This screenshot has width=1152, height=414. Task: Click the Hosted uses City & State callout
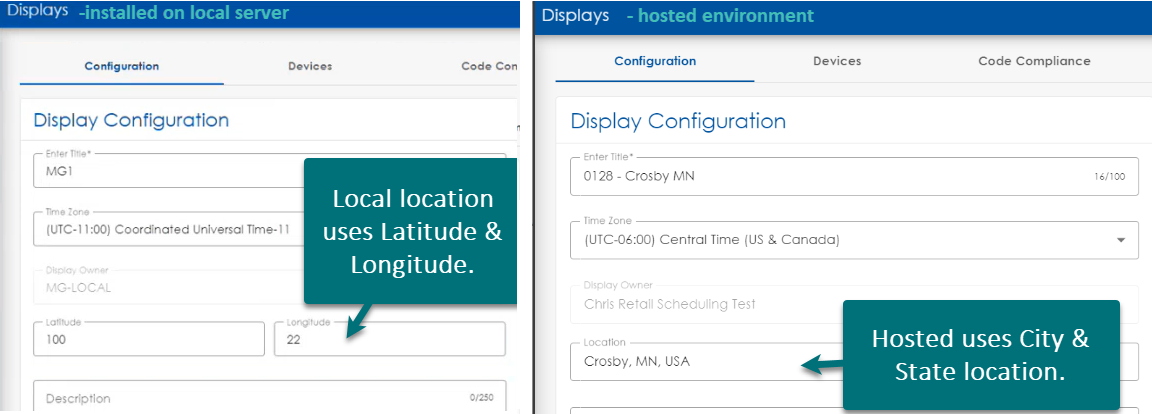980,355
